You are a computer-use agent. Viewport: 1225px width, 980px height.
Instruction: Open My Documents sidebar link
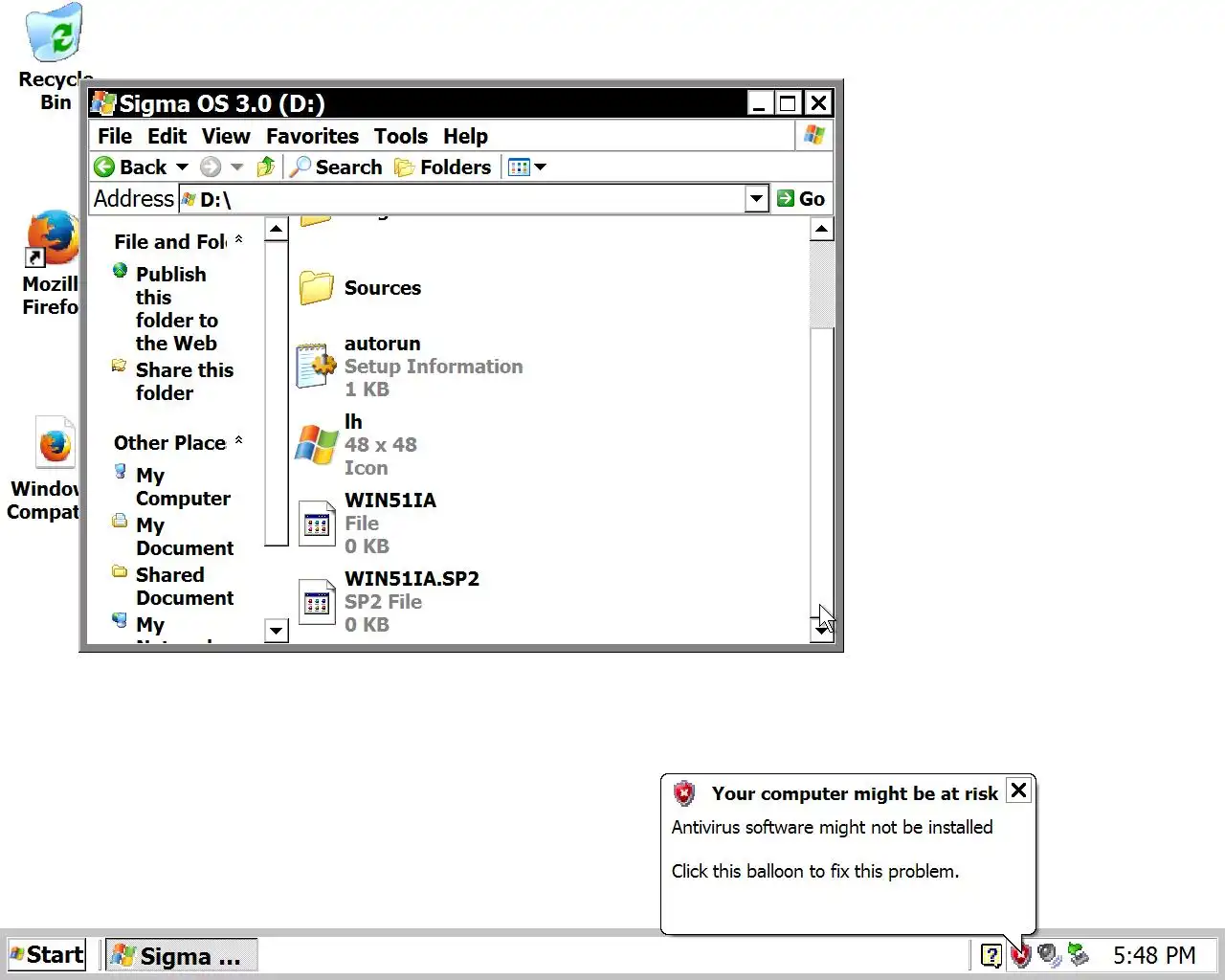(x=185, y=536)
